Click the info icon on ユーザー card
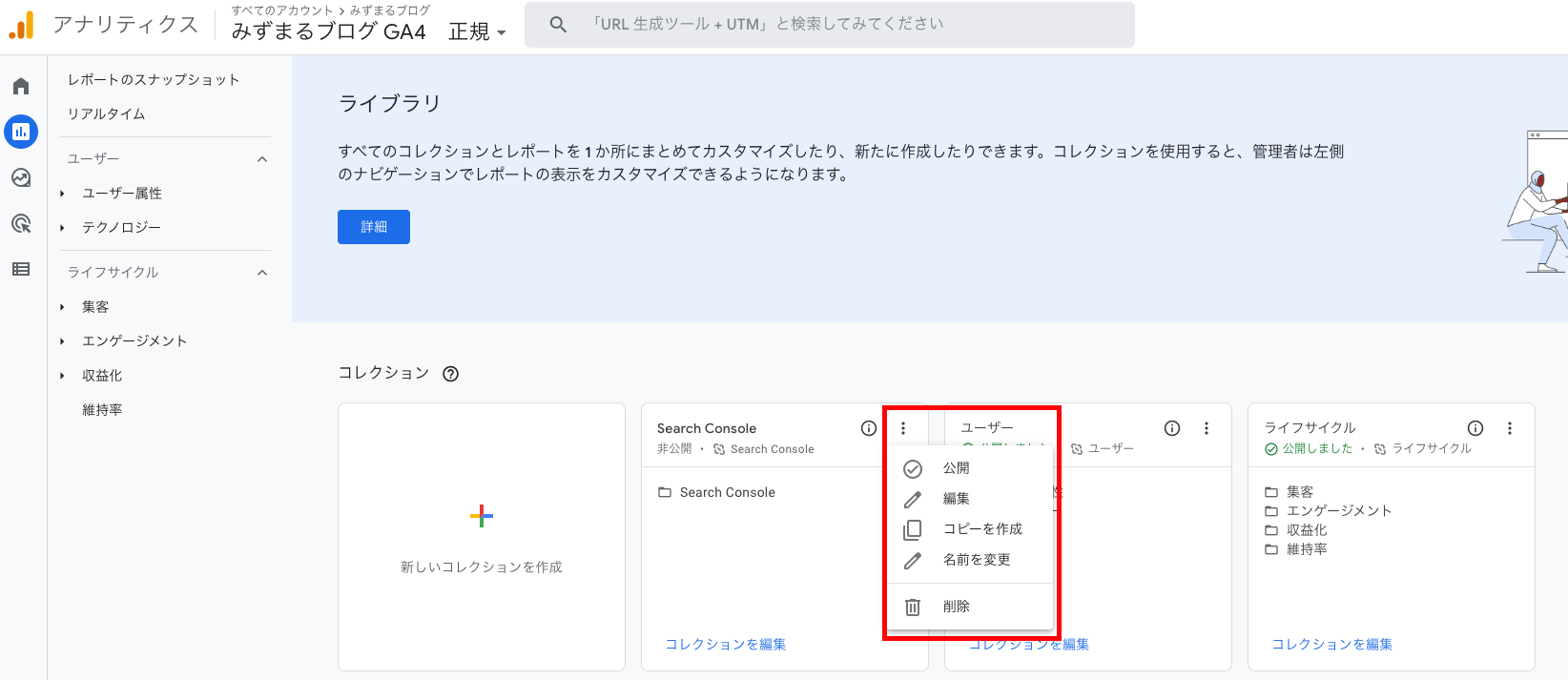 click(1172, 428)
